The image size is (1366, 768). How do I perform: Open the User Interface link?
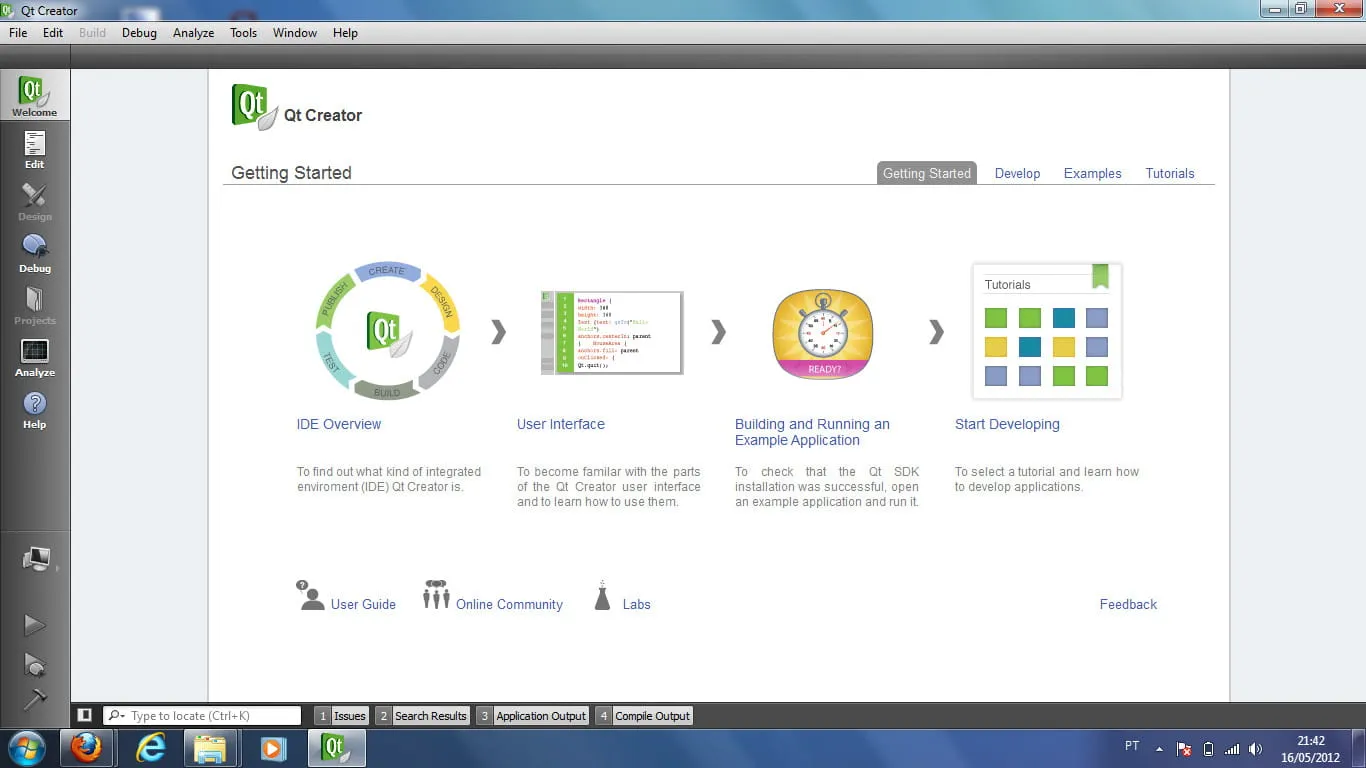pos(561,424)
